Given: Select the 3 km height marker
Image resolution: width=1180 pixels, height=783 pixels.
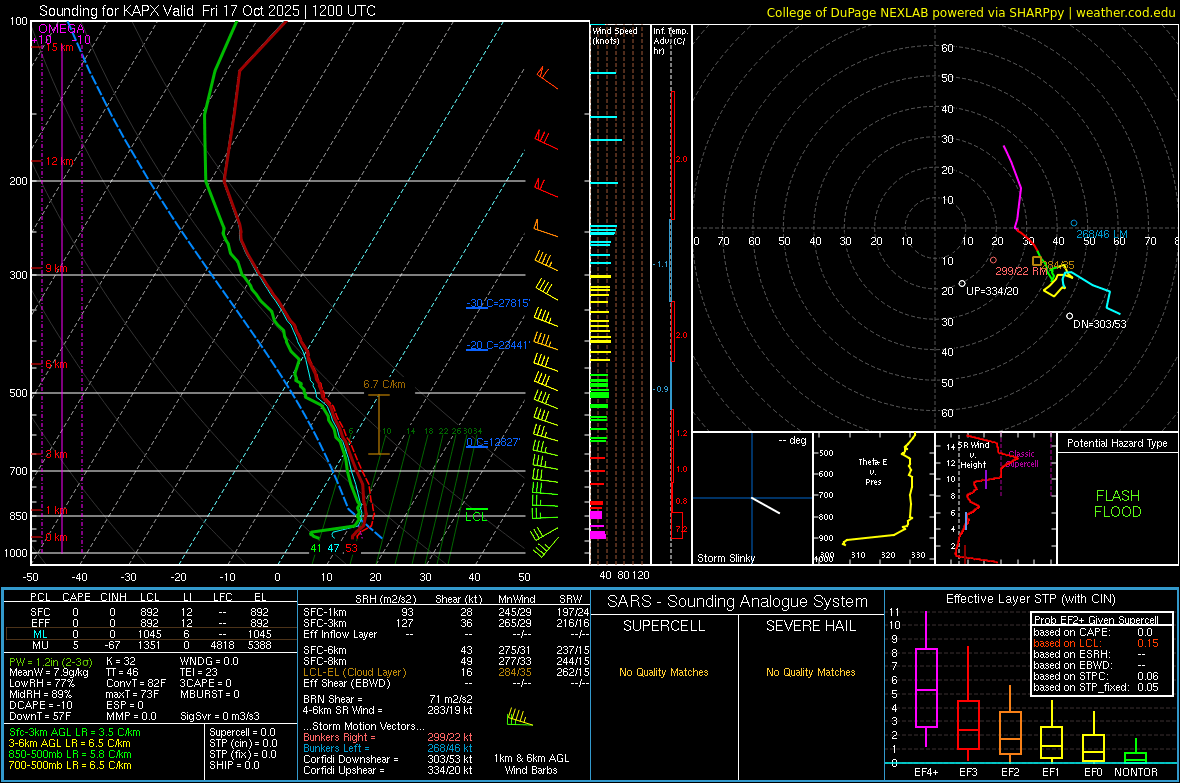Looking at the screenshot, I should pos(56,454).
